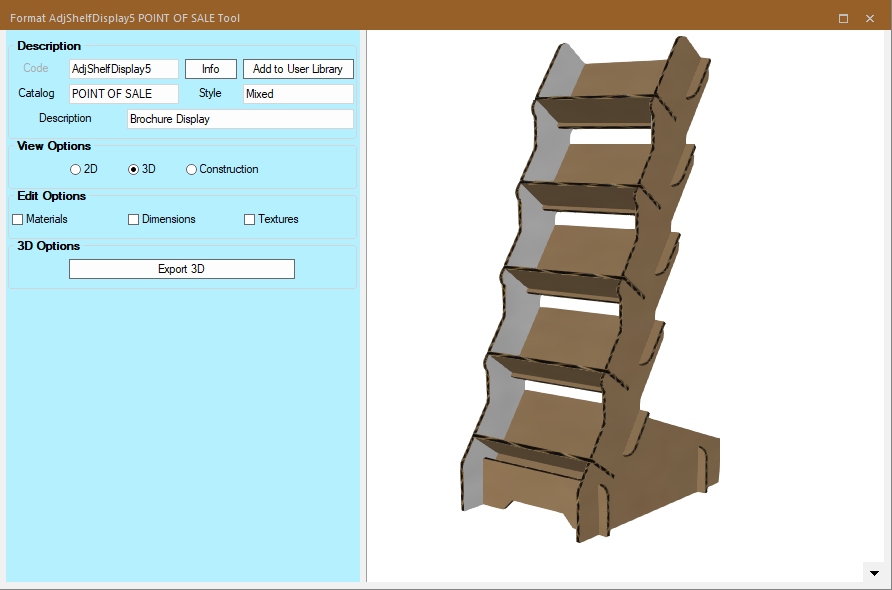Click the brochure display 3D model preview
This screenshot has height=590, width=892.
[590, 289]
